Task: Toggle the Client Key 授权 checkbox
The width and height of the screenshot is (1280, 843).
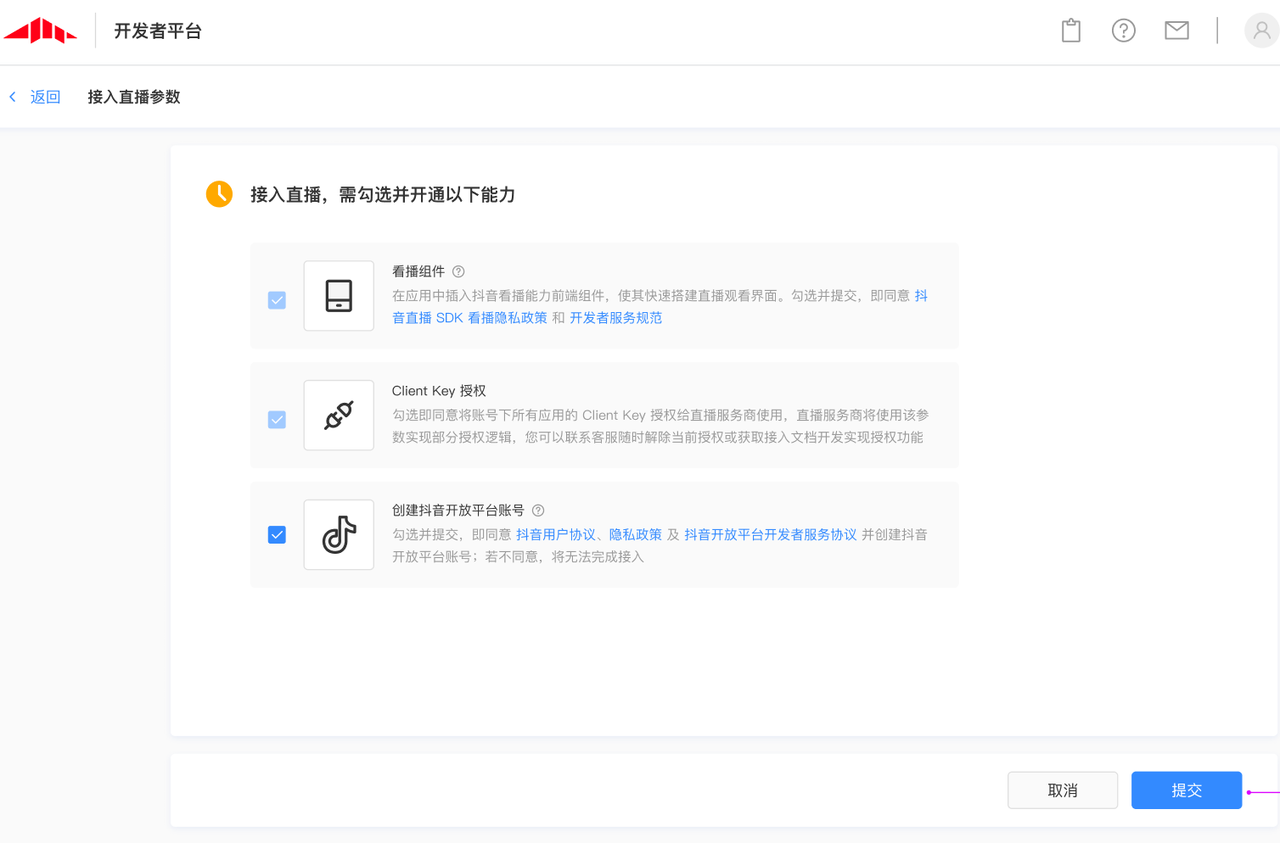Action: (277, 420)
